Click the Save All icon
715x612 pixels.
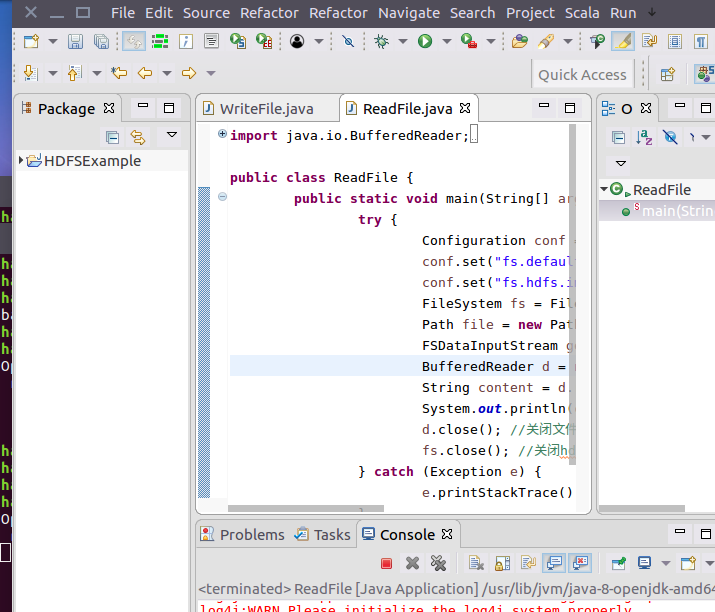click(101, 41)
